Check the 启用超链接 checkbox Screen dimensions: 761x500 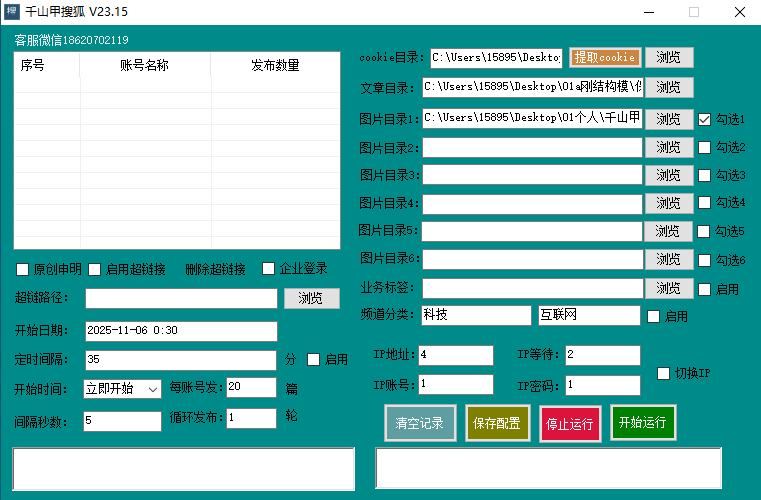point(95,269)
